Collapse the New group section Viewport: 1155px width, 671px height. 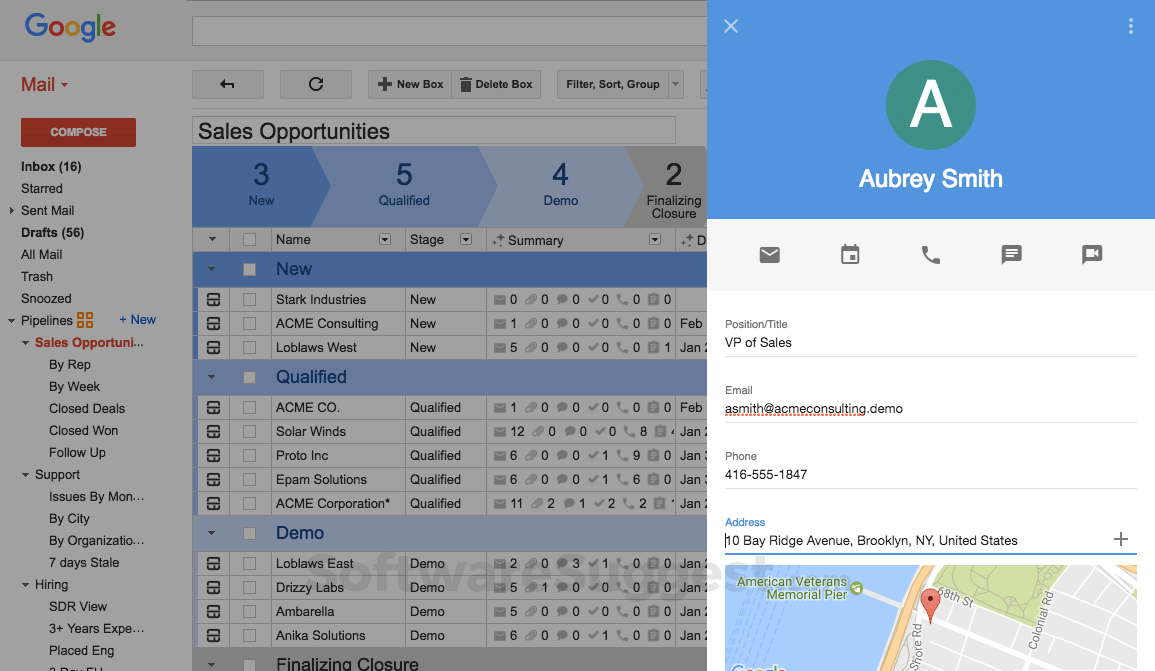click(x=211, y=269)
